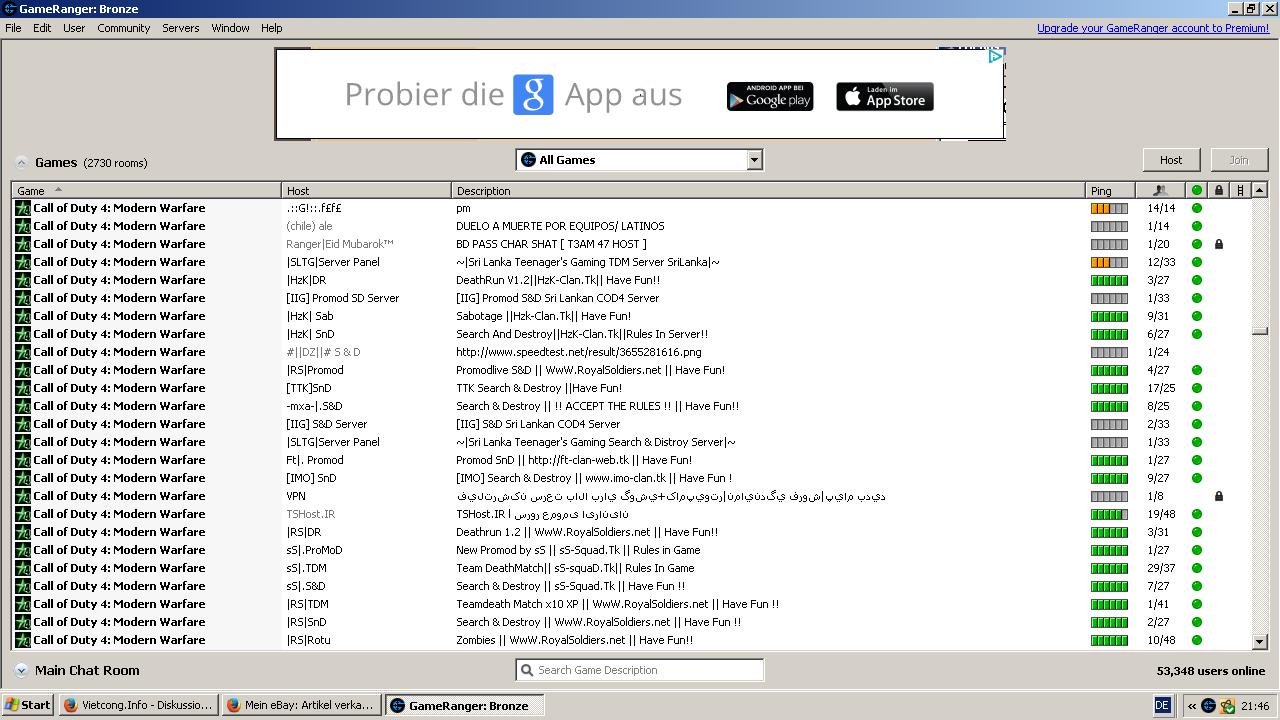Open the User menu

click(74, 28)
